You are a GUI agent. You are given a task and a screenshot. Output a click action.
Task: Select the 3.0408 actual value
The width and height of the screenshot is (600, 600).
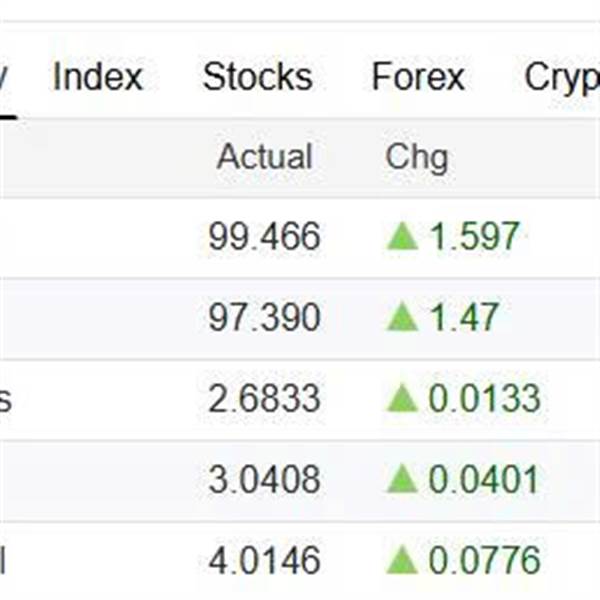click(264, 479)
